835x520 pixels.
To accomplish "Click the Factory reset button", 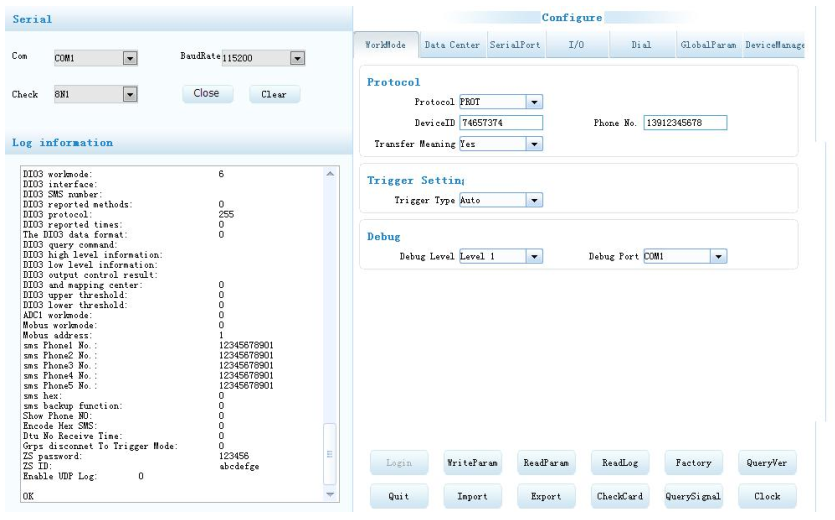I will pyautogui.click(x=693, y=463).
